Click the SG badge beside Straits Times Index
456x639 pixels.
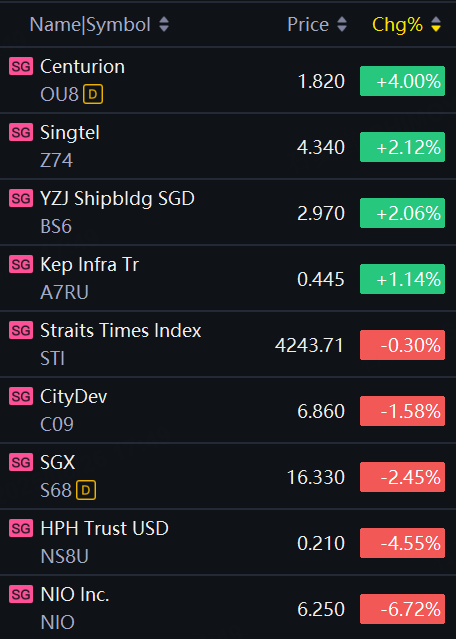pyautogui.click(x=21, y=331)
